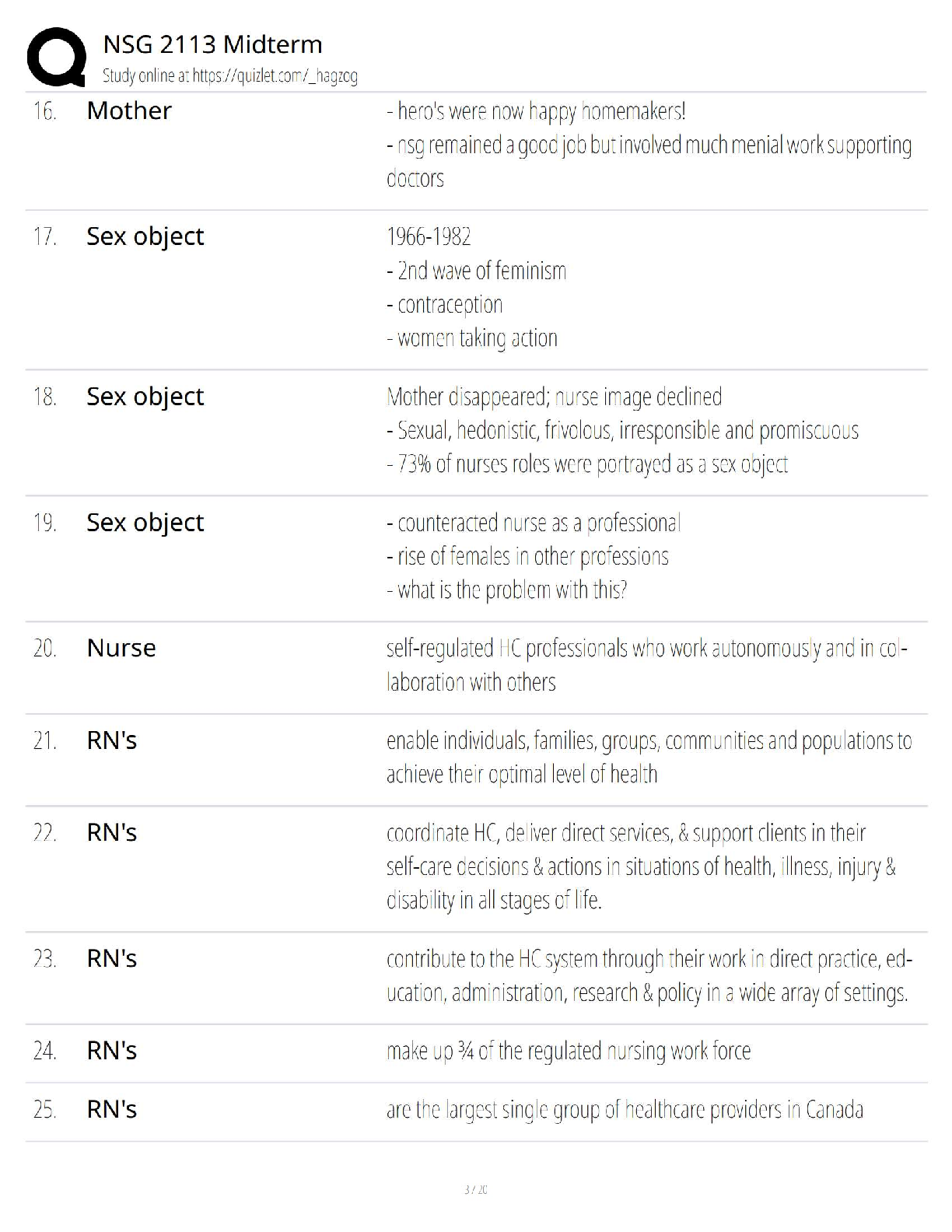952x1232 pixels.
Task: Click the 73% of nurses roles line
Action: (x=587, y=464)
